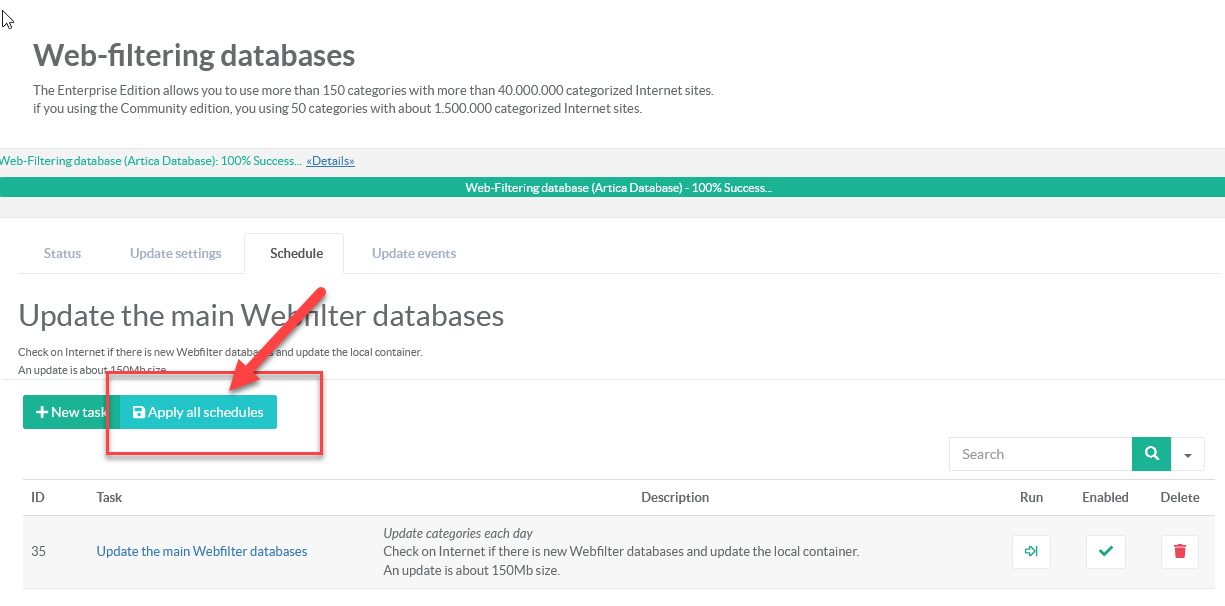The height and width of the screenshot is (606, 1225).
Task: Open Update the main Webfilter databases task link
Action: tap(202, 552)
